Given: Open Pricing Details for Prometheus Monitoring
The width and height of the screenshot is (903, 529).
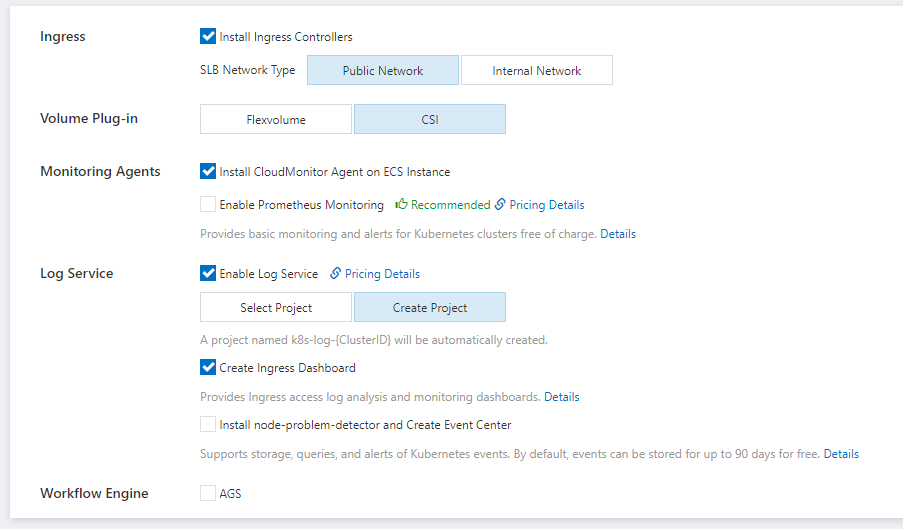Looking at the screenshot, I should 547,205.
